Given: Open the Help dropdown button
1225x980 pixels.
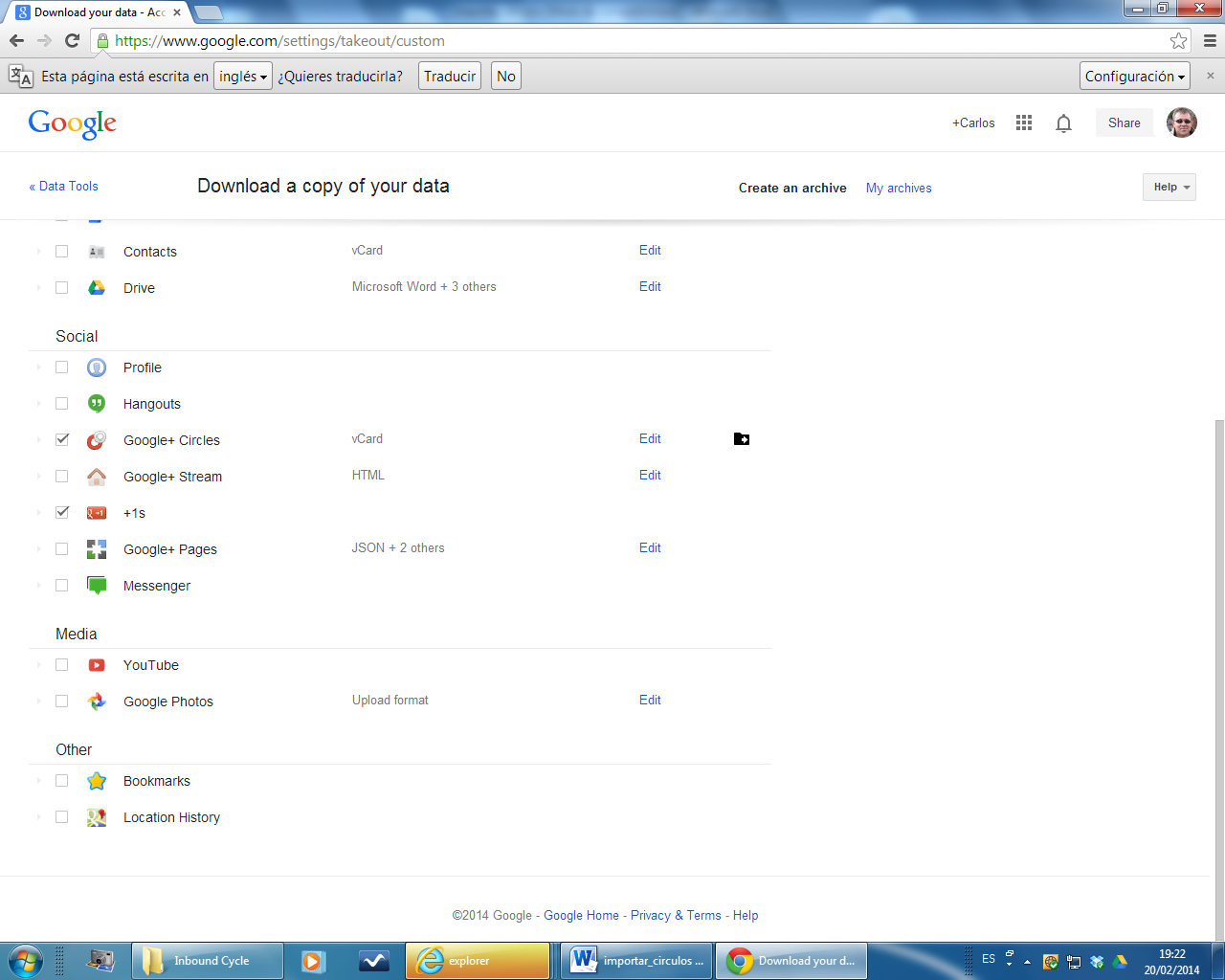Looking at the screenshot, I should tap(1169, 187).
